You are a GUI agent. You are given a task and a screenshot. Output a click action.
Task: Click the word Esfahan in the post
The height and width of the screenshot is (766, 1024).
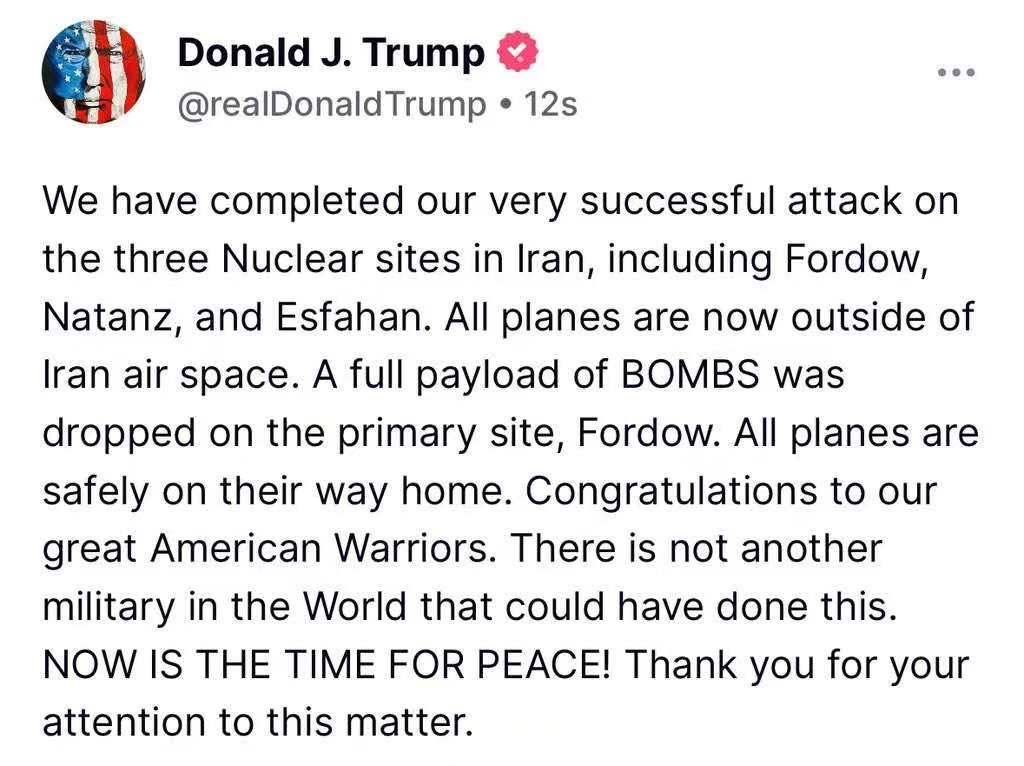tap(352, 317)
